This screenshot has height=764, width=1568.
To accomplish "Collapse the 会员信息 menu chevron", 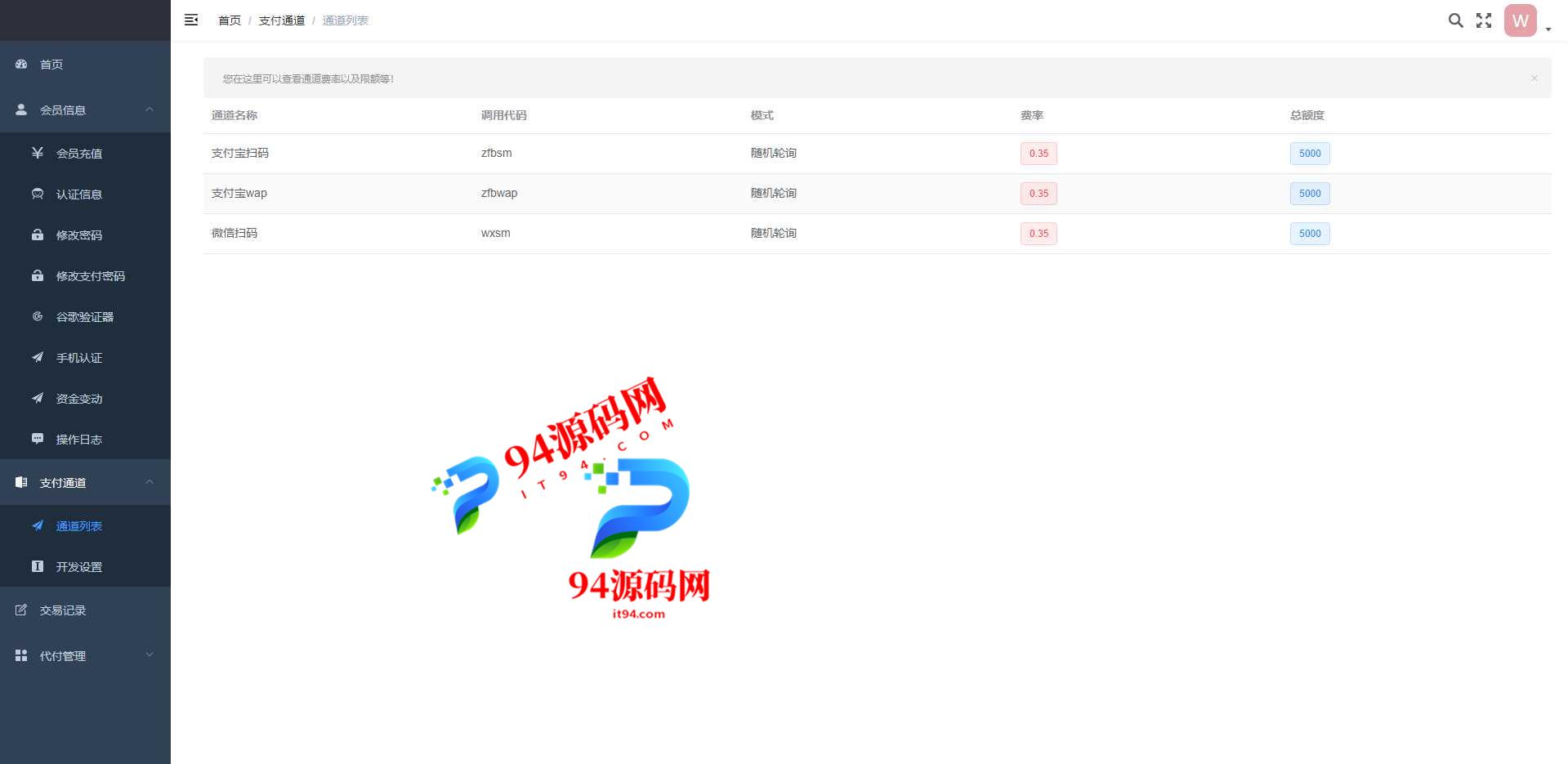I will (x=150, y=109).
